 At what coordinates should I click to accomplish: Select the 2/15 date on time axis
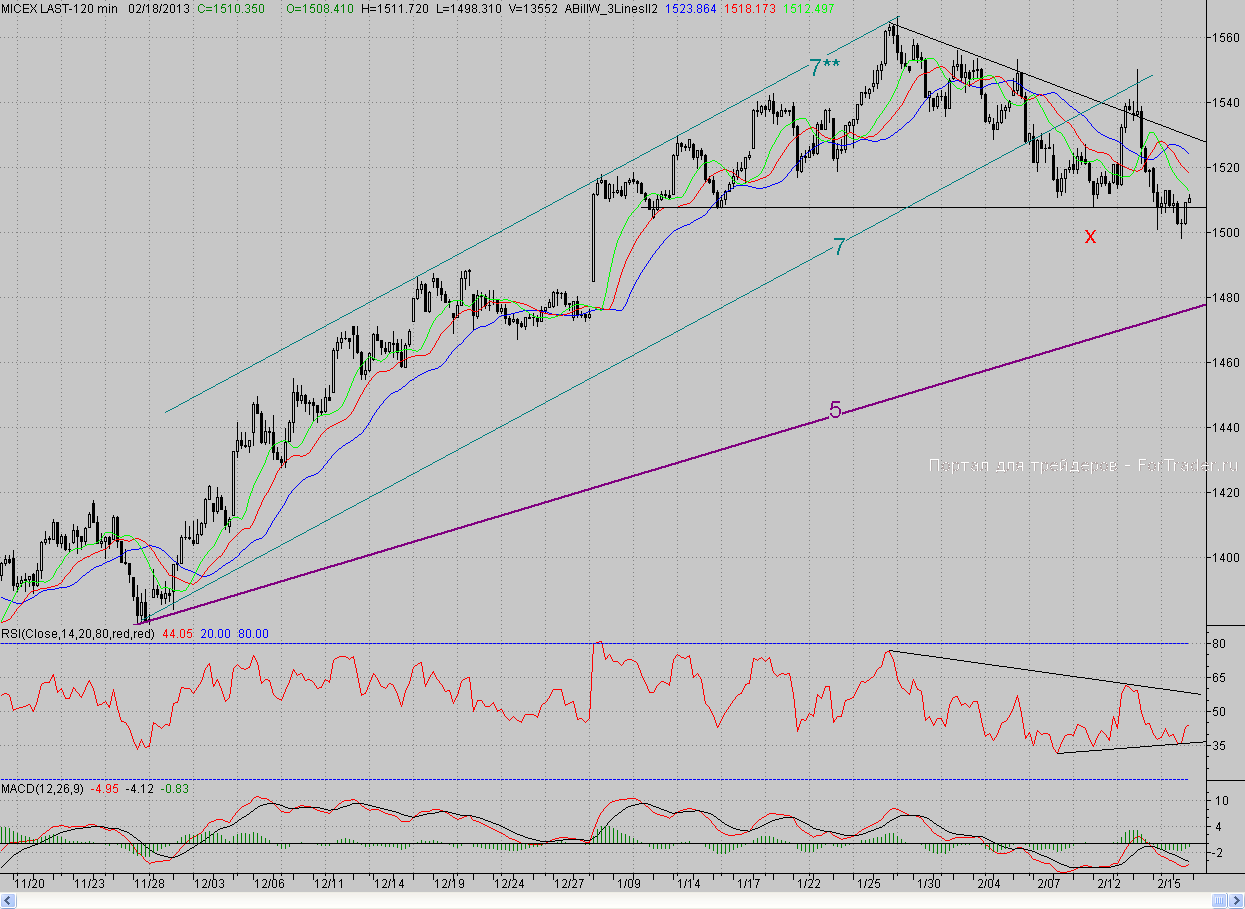click(x=1170, y=884)
